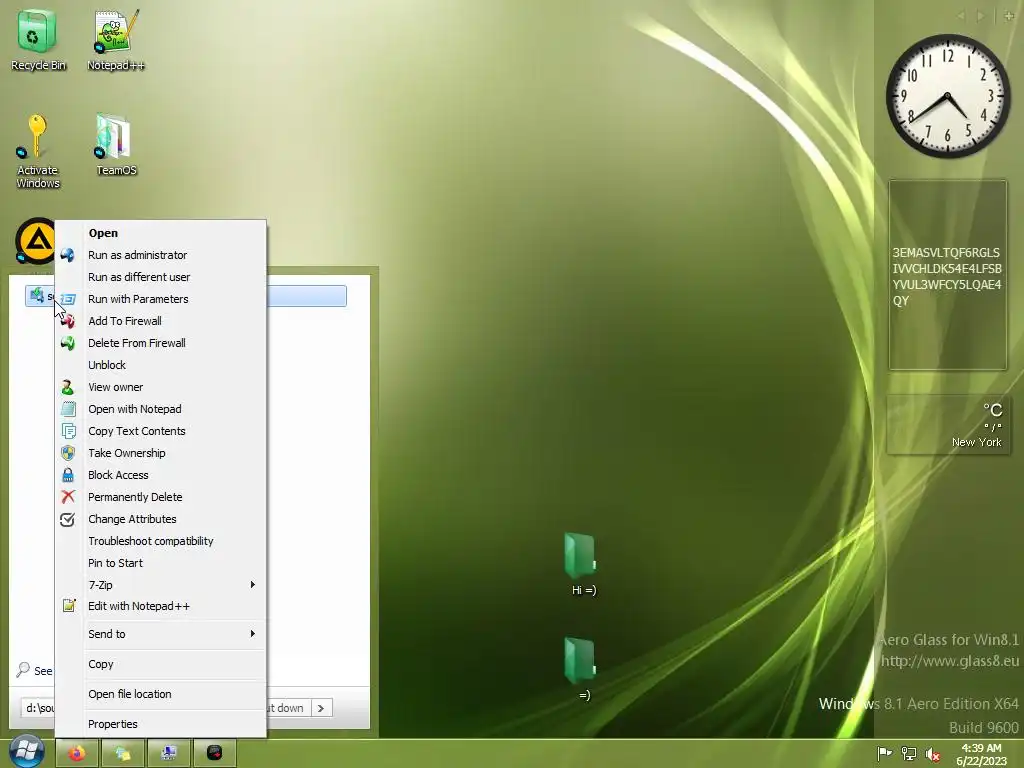Image resolution: width=1024 pixels, height=768 pixels.
Task: Click the Delete From Firewall icon
Action: coord(67,343)
